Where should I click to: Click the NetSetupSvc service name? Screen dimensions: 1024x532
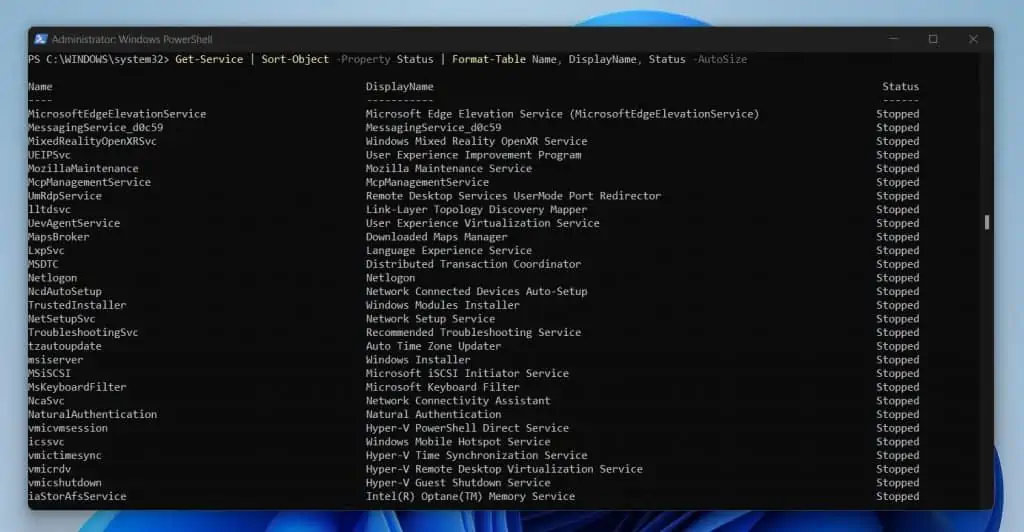(61, 319)
